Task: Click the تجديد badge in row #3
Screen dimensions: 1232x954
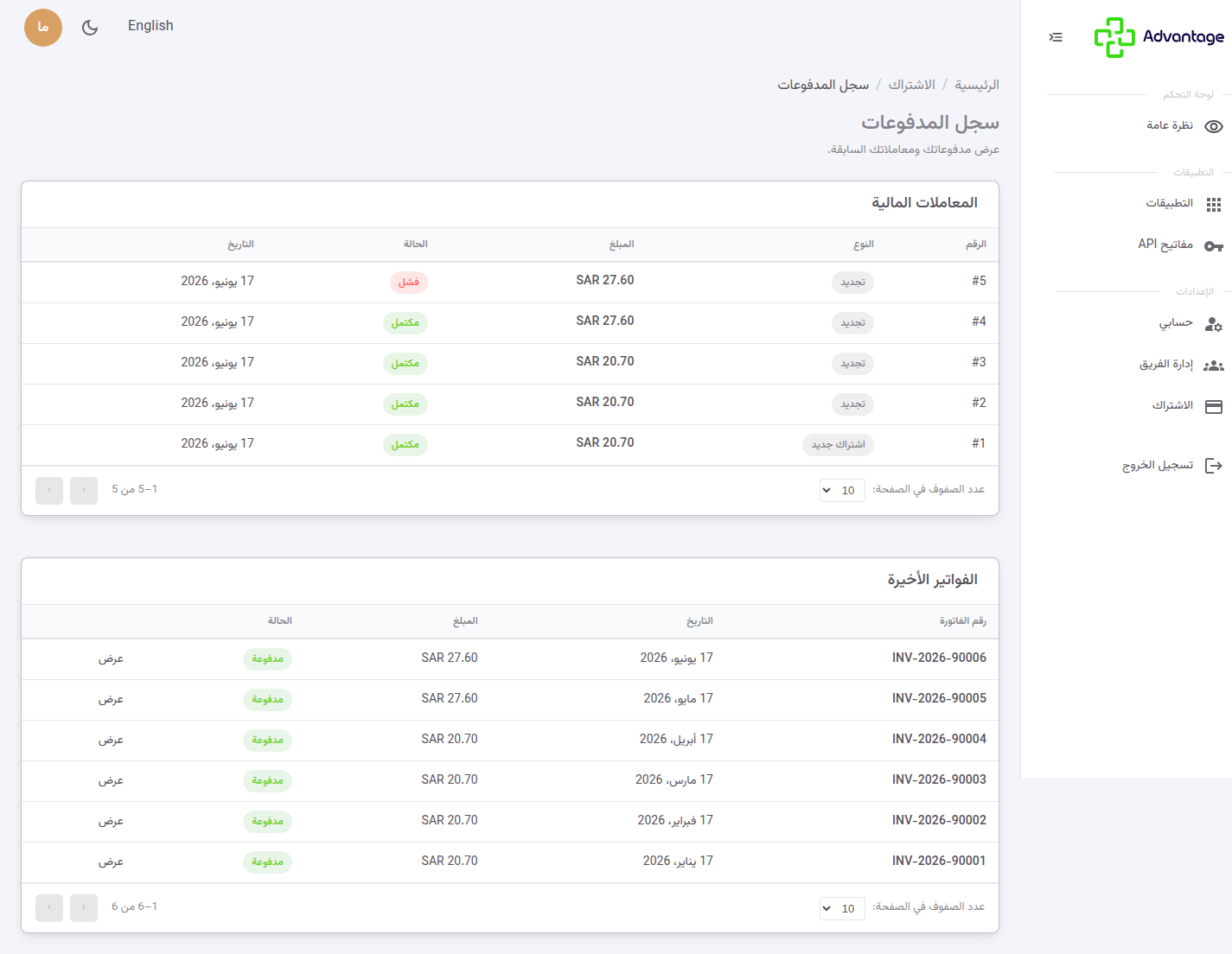Action: (x=852, y=364)
